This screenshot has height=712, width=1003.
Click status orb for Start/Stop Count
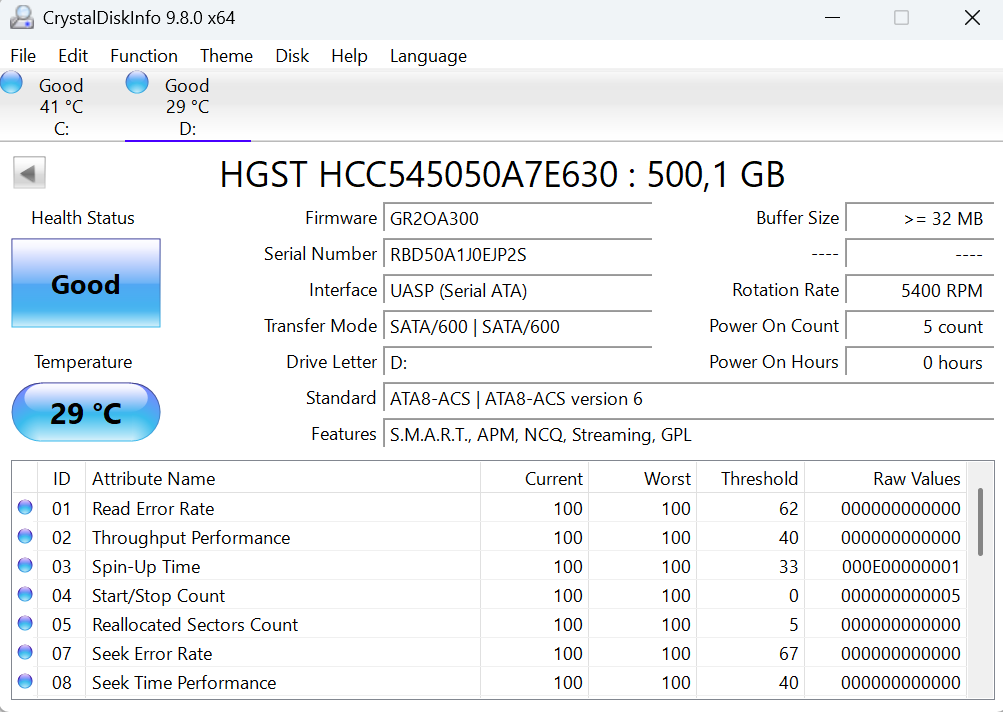click(25, 594)
